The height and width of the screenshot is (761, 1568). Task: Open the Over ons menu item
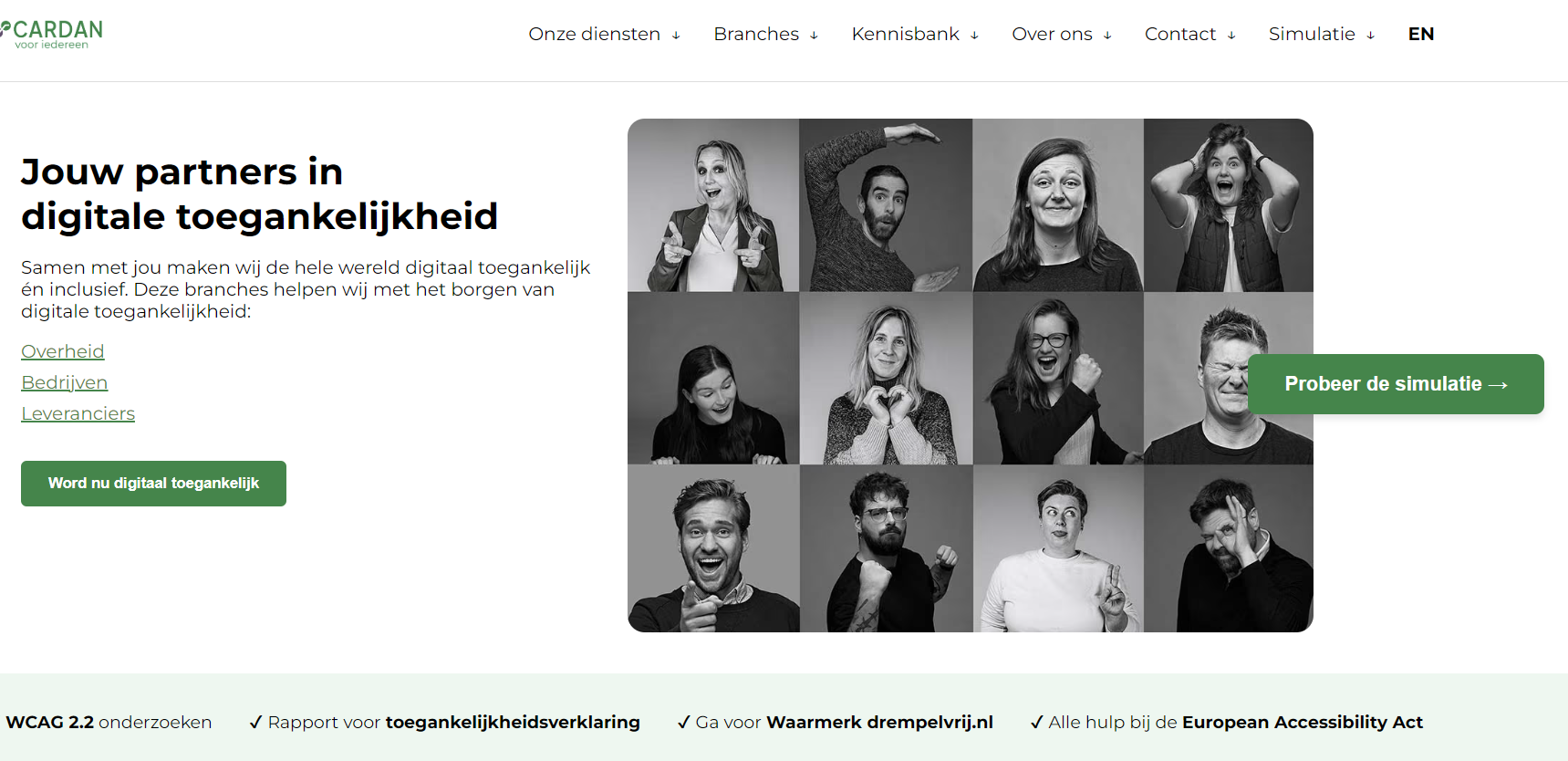pos(1052,34)
